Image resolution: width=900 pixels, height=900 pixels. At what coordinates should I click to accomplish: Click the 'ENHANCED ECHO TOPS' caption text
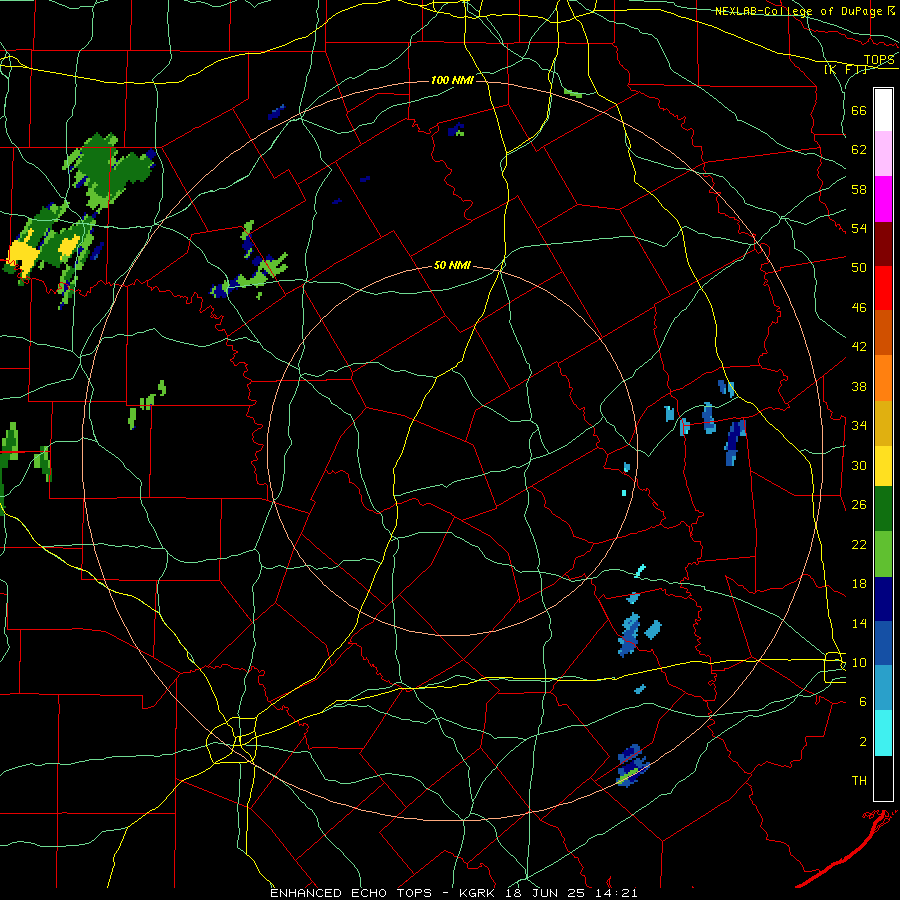(351, 893)
